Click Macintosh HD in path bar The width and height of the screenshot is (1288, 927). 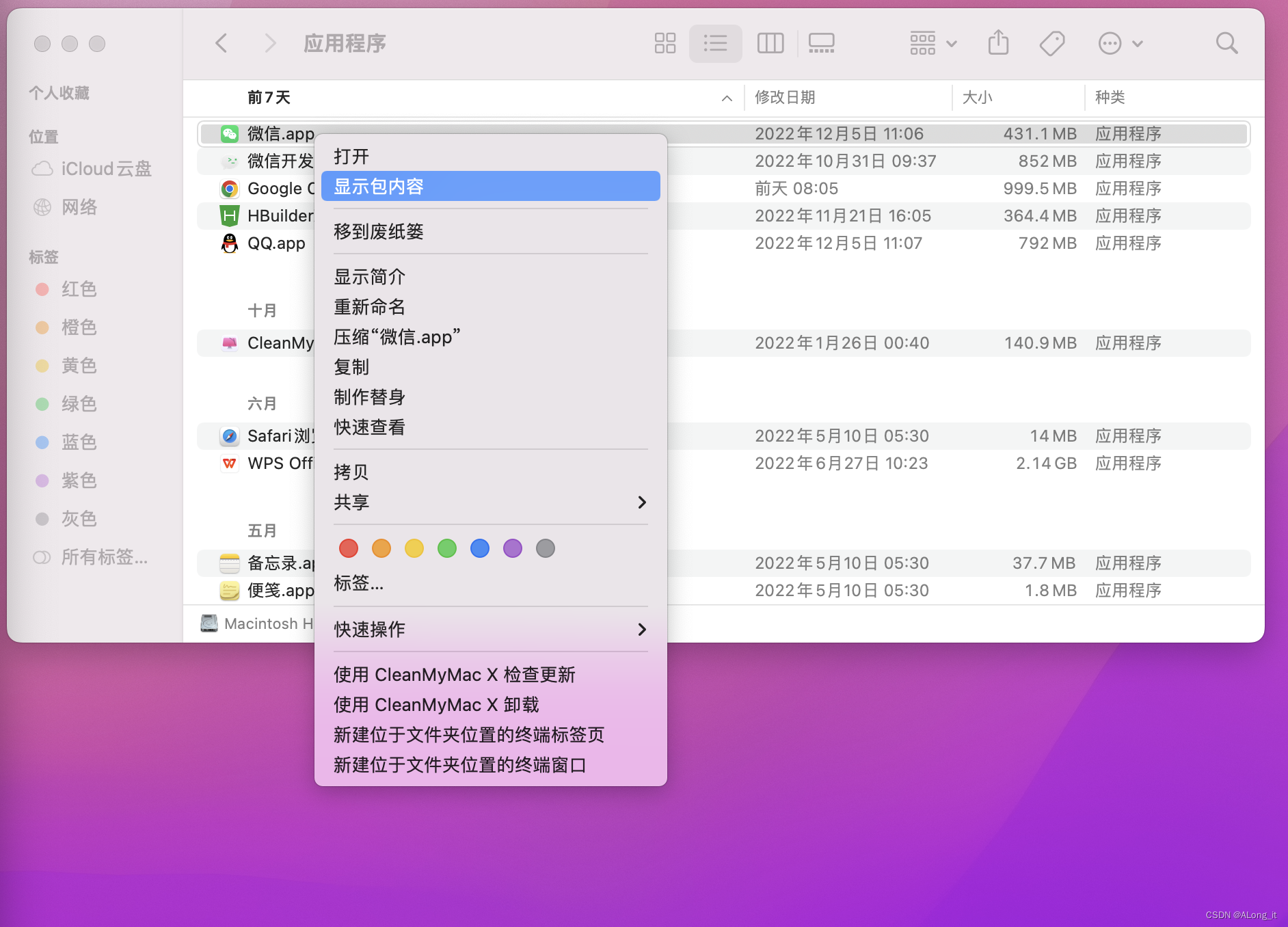[257, 623]
